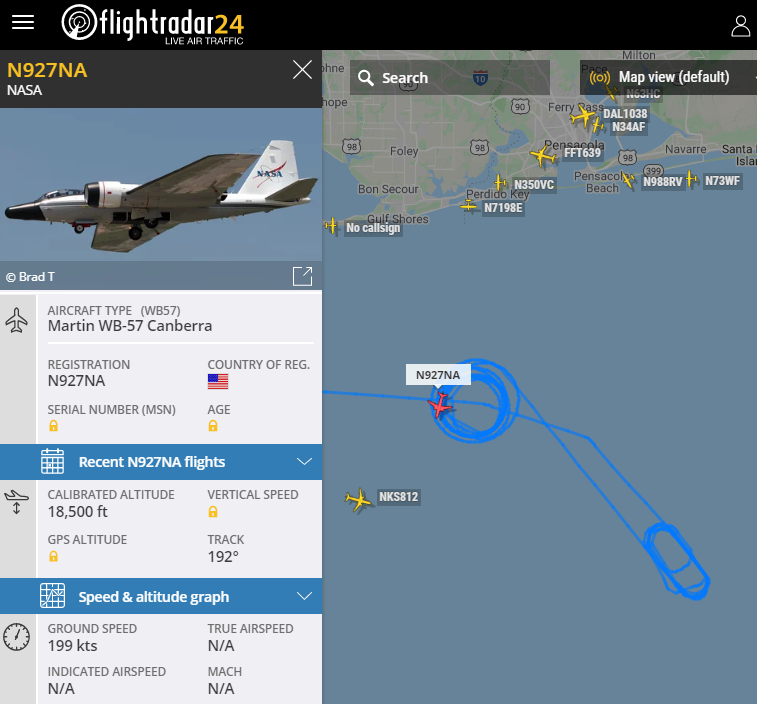This screenshot has width=757, height=704.
Task: Select the N7198E flight label
Action: (x=503, y=208)
